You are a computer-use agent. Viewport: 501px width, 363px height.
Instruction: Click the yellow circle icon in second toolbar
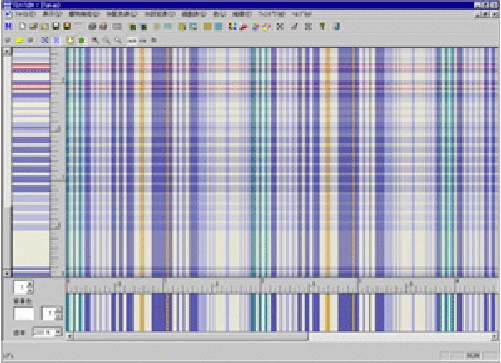(x=19, y=40)
